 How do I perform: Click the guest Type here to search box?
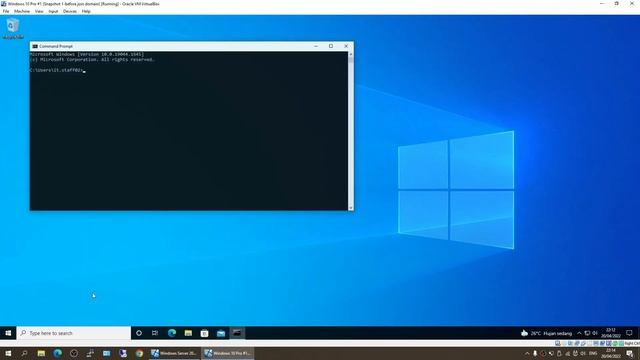(x=74, y=333)
